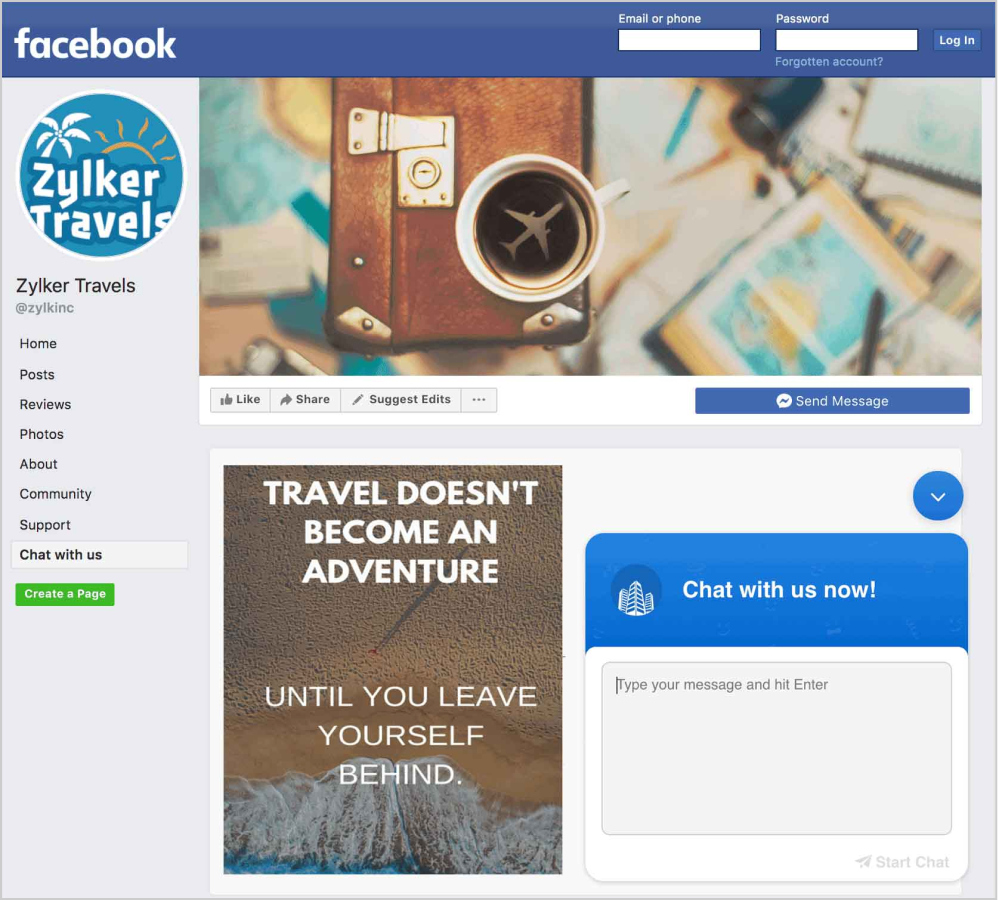Open the Reviews sidebar item
Screen dimensions: 998x900
45,404
